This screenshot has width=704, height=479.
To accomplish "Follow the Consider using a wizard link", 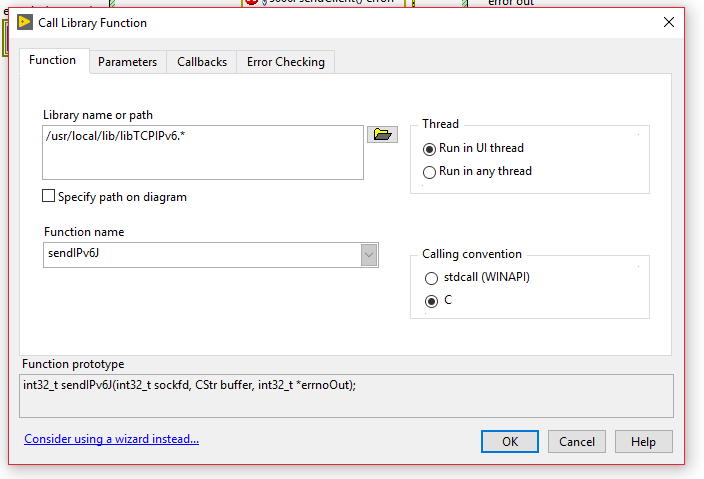I will [112, 439].
